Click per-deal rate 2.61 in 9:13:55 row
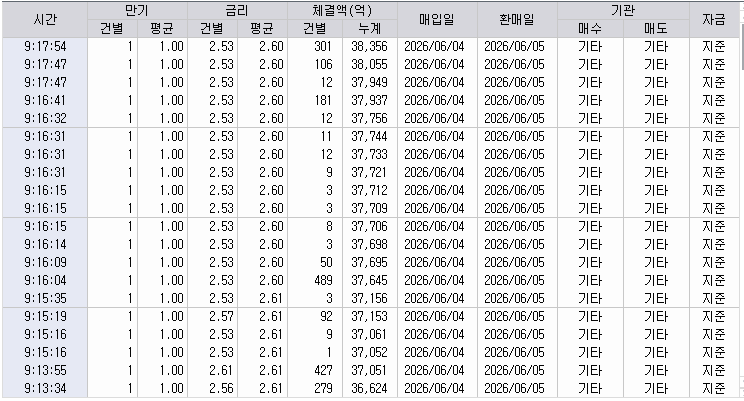This screenshot has width=744, height=401. [212, 370]
